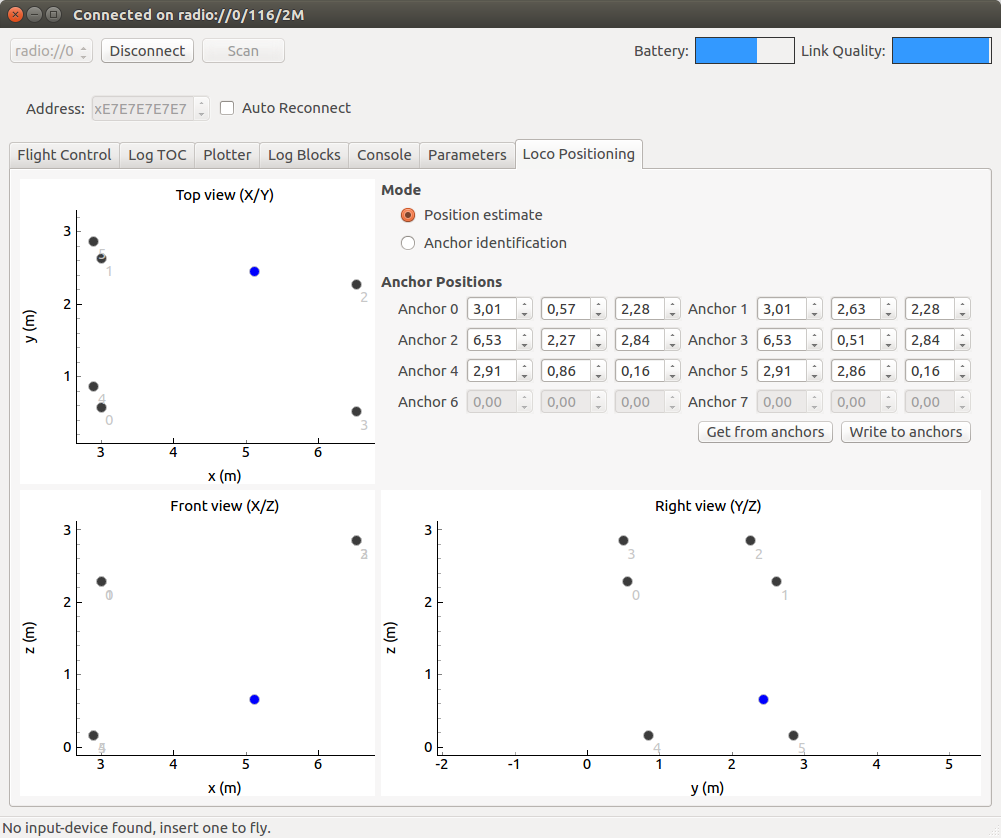Click the Battery level bar
The height and width of the screenshot is (838, 1001).
point(744,51)
